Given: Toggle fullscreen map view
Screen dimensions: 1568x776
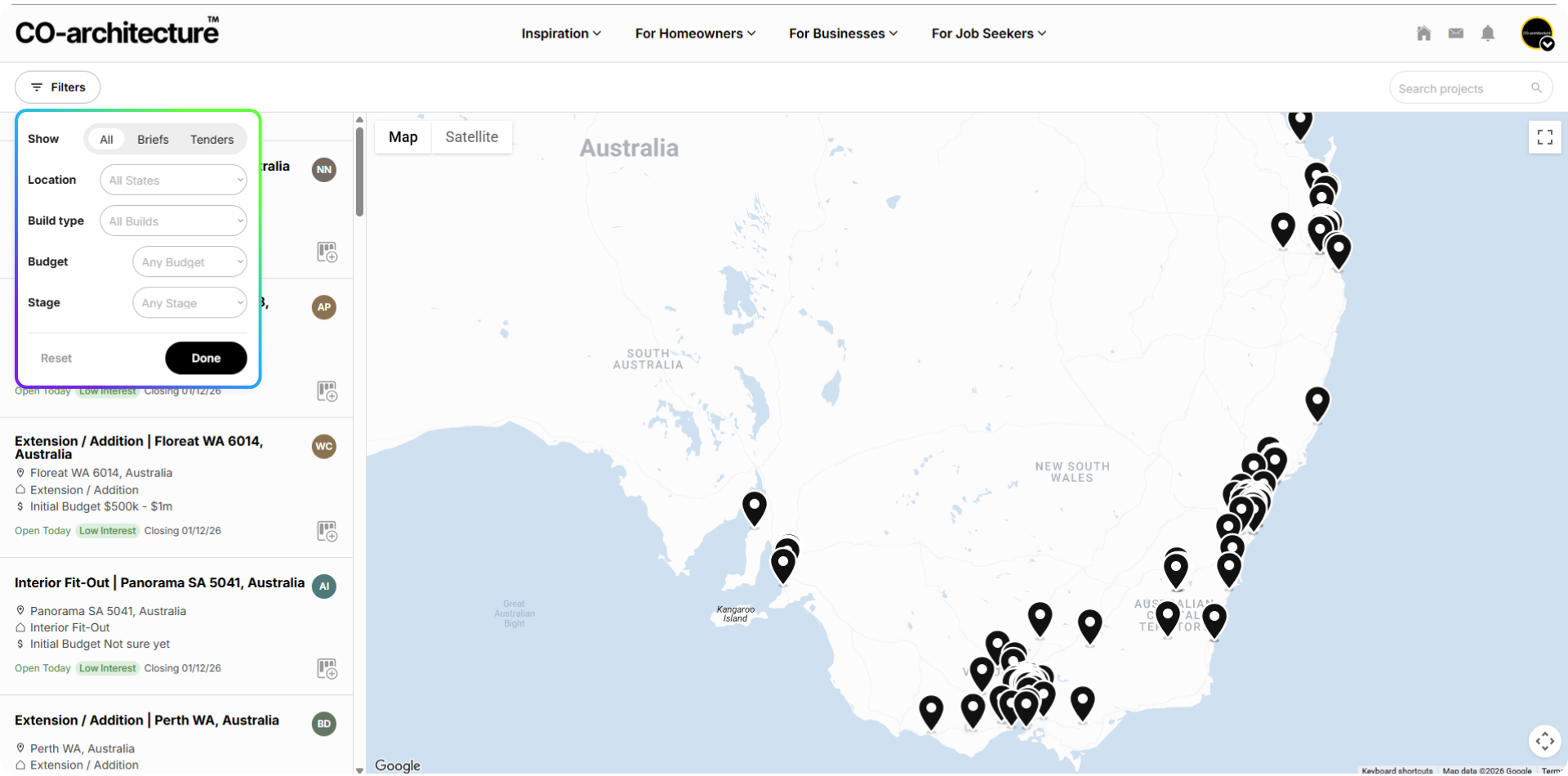Looking at the screenshot, I should (1544, 137).
